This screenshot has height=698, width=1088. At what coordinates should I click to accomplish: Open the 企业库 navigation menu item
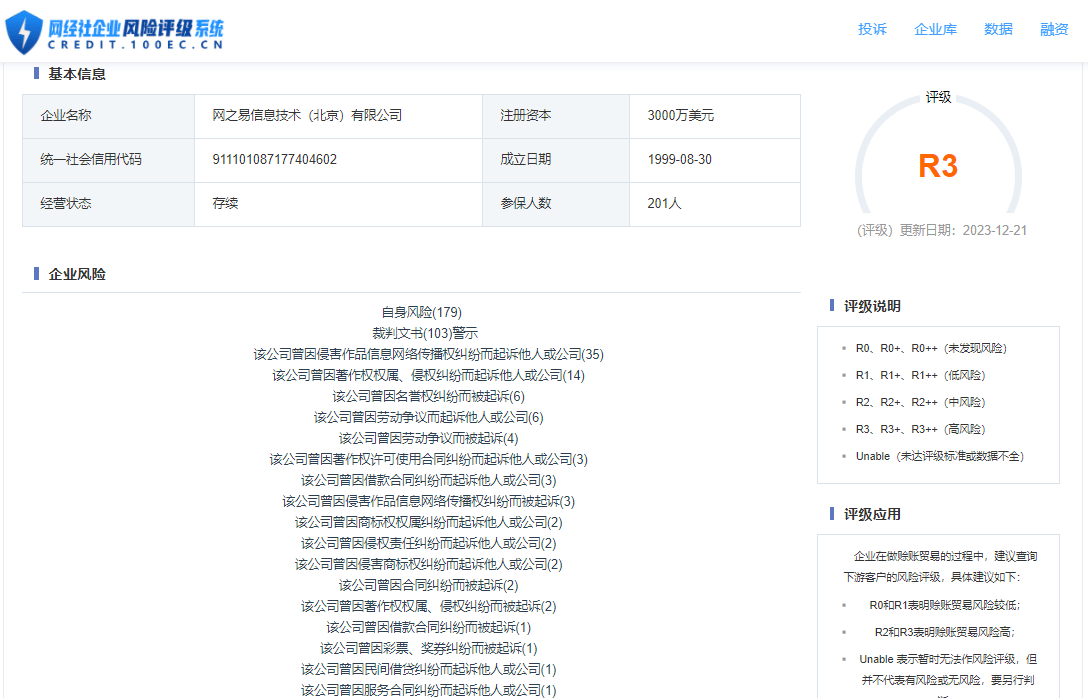(x=935, y=29)
